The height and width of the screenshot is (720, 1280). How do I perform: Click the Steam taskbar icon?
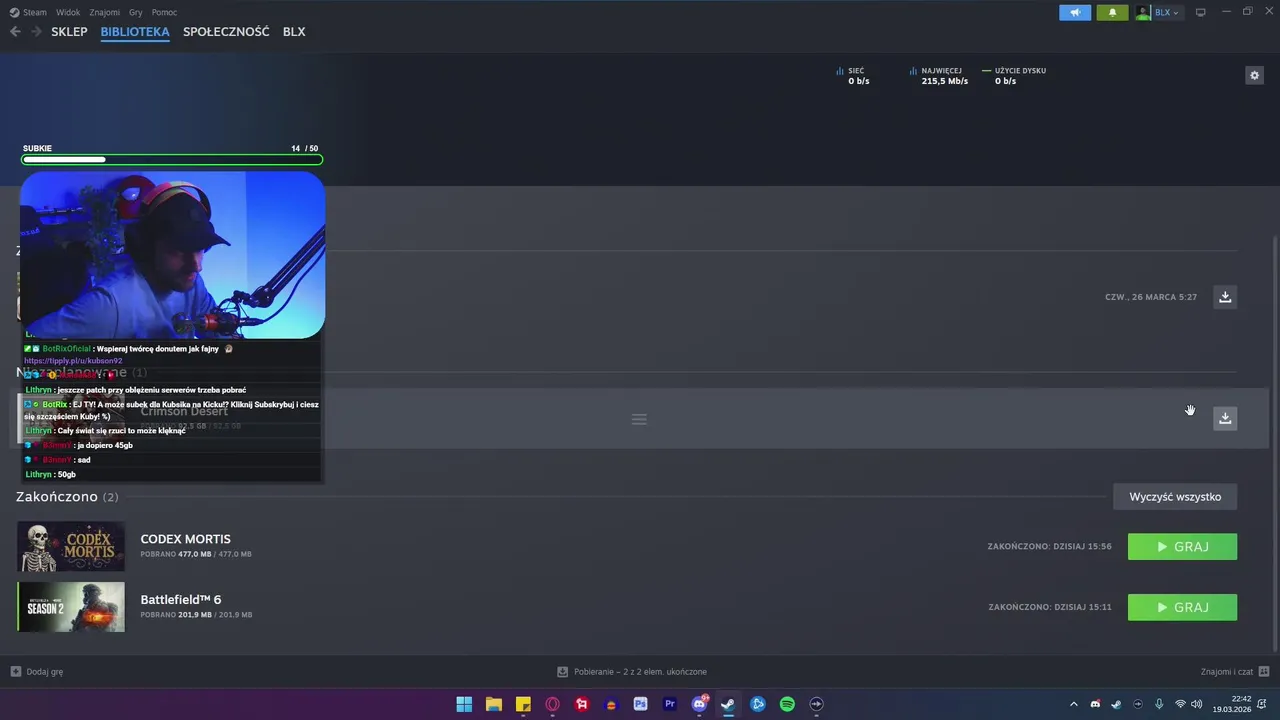729,704
